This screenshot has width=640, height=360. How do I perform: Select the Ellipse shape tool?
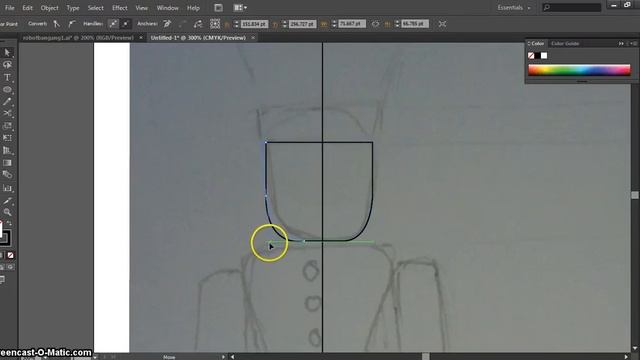[7, 89]
